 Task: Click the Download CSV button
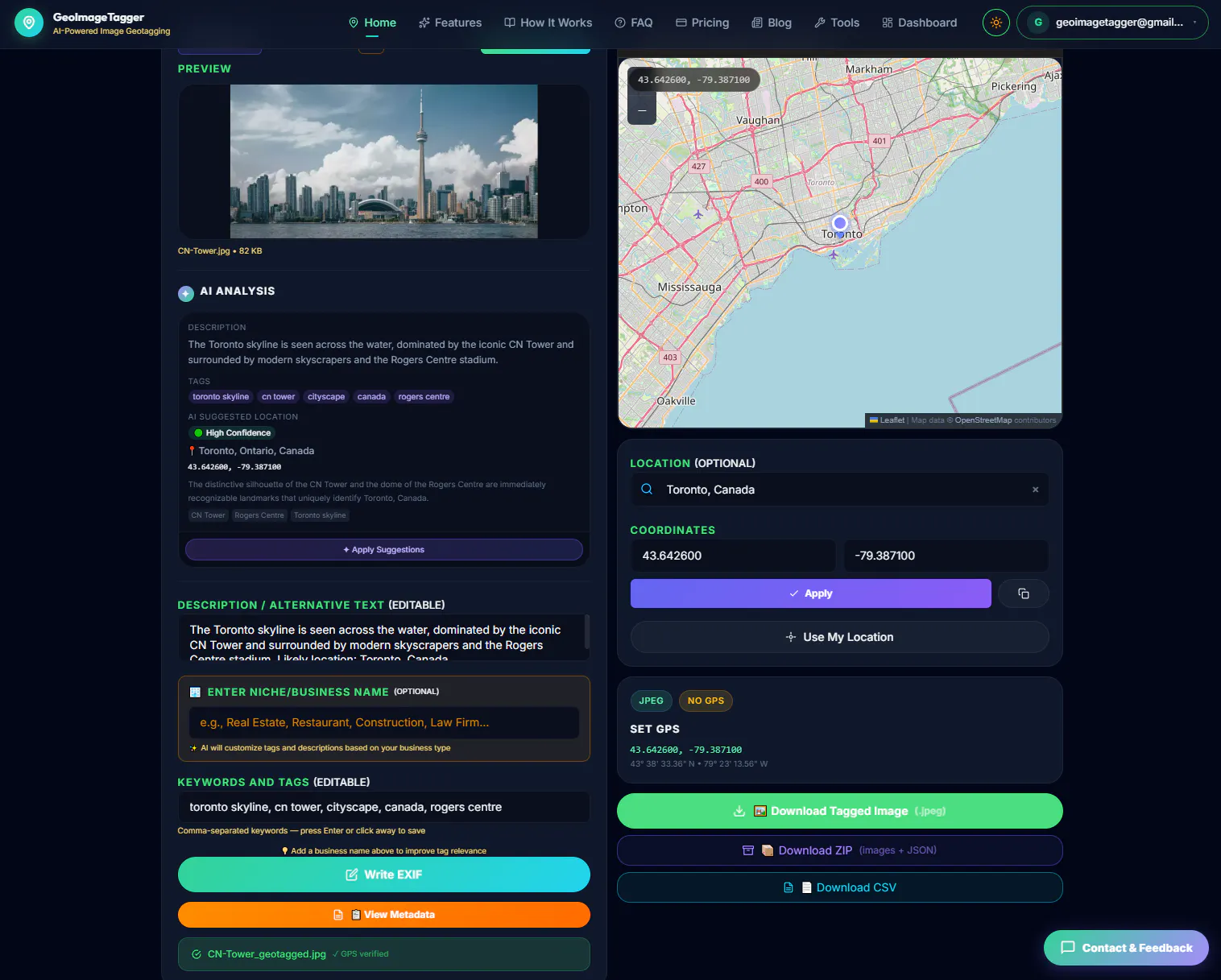[839, 887]
